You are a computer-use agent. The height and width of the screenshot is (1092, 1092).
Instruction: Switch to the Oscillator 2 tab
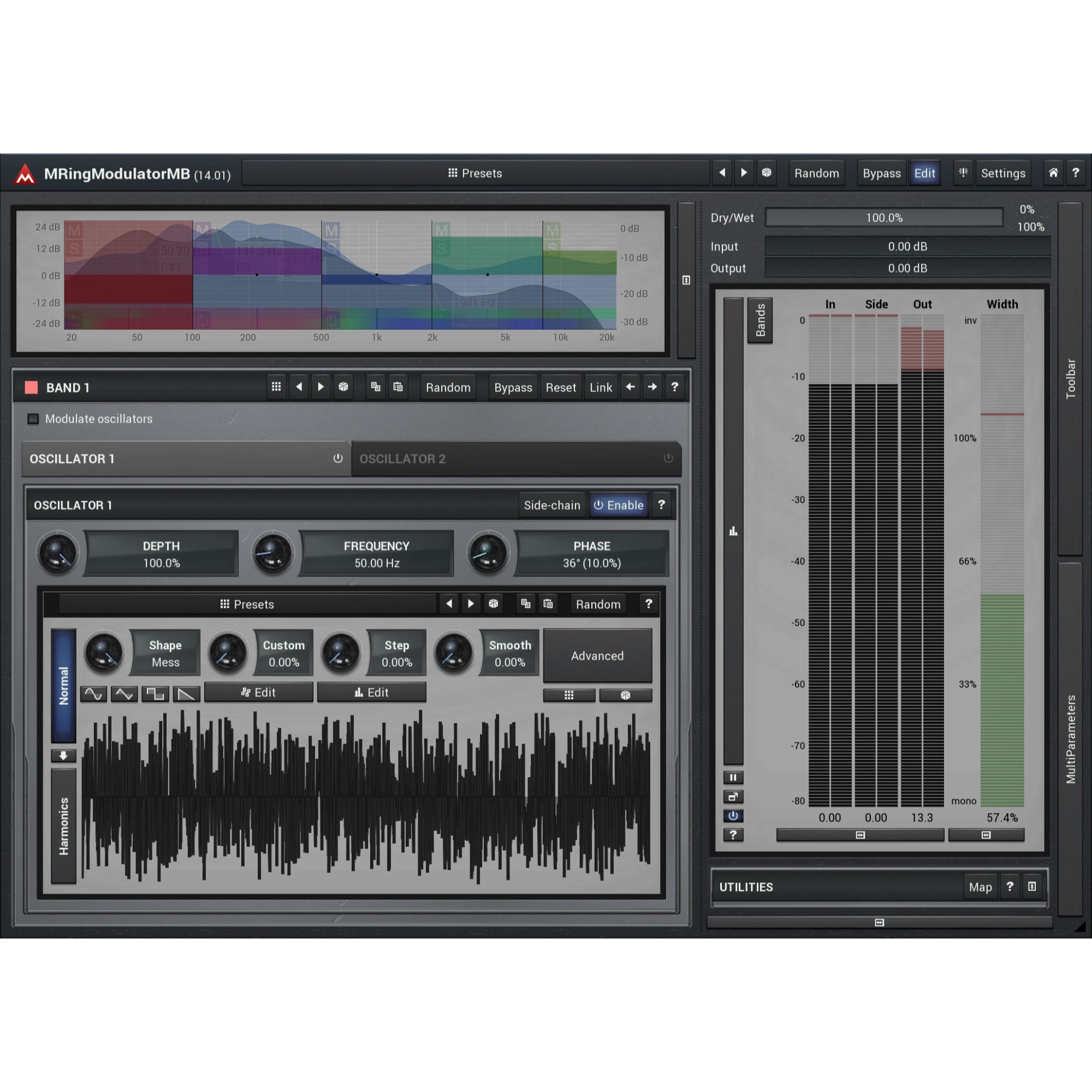click(x=516, y=459)
